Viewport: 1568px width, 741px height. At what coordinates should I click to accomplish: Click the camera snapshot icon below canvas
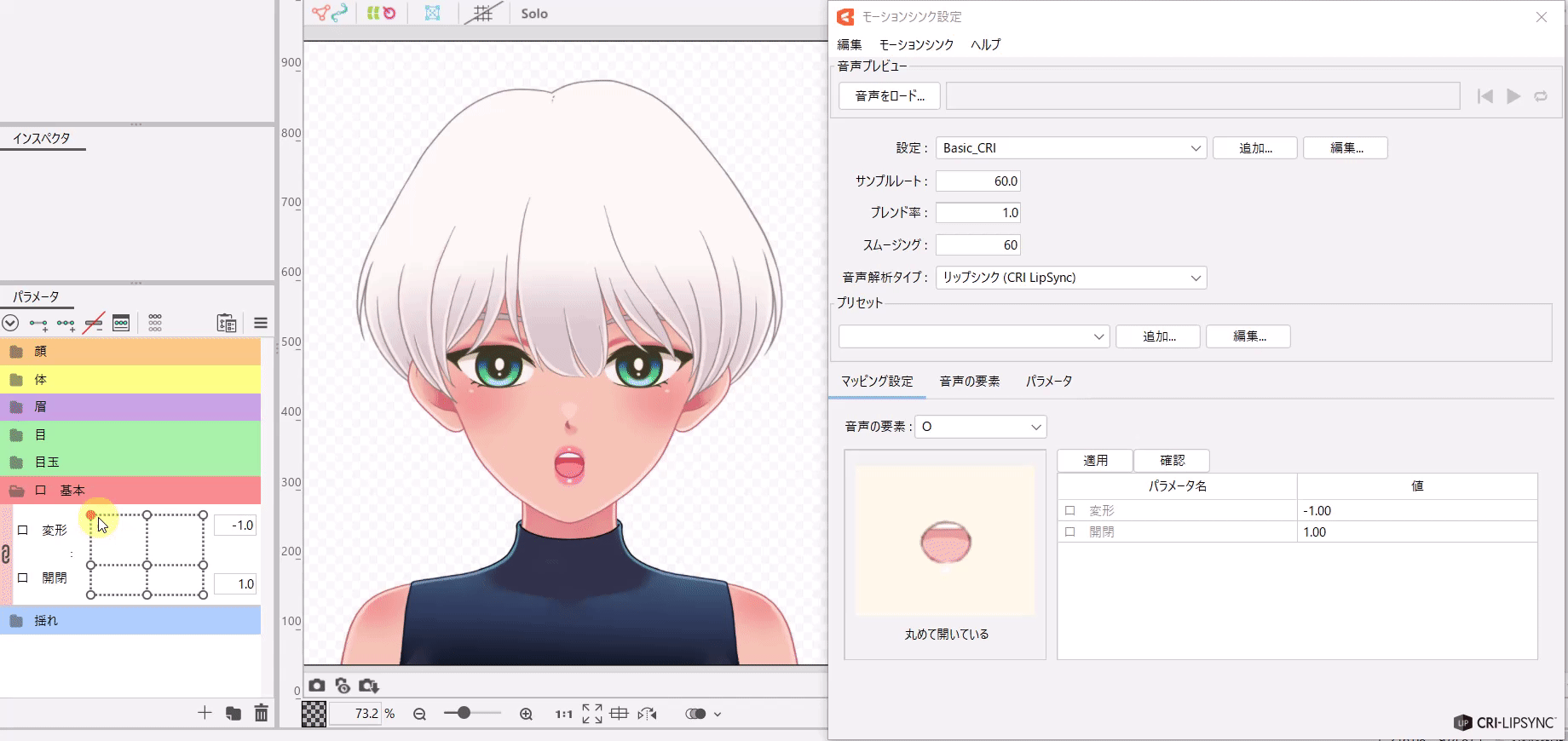(317, 686)
